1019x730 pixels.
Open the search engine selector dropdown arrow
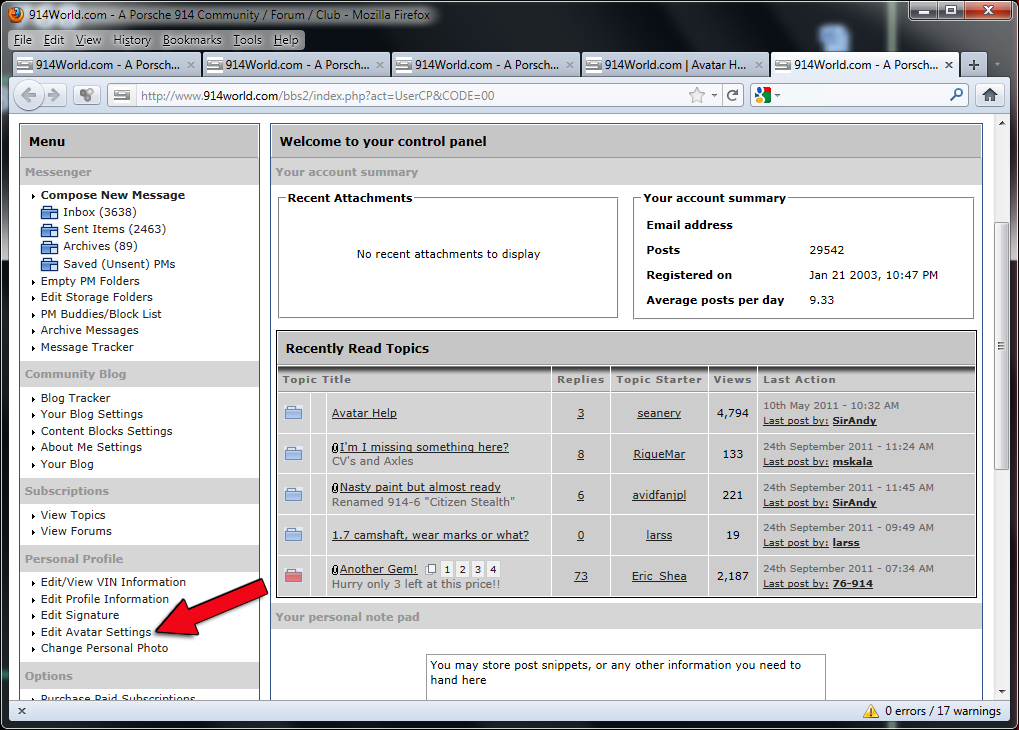[x=777, y=96]
